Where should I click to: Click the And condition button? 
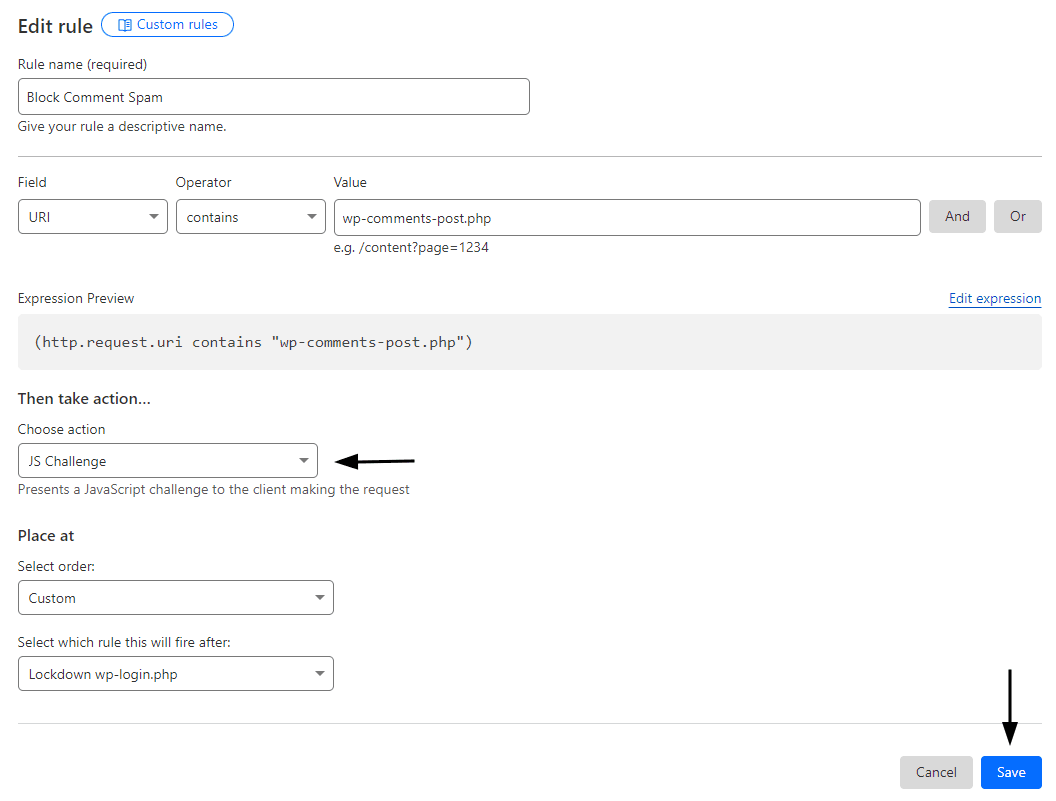[957, 216]
